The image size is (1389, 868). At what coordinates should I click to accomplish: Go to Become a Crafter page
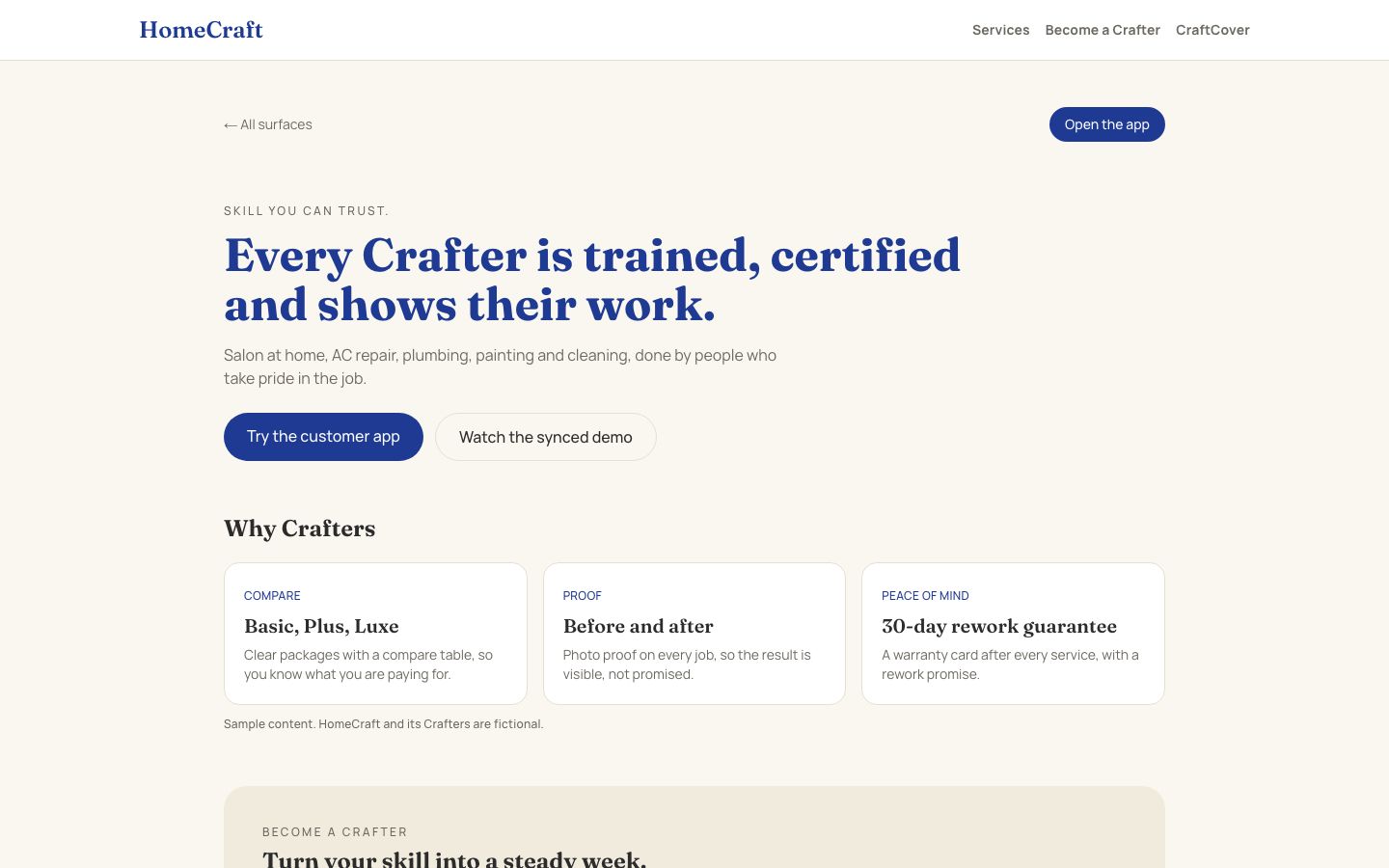pyautogui.click(x=1103, y=30)
